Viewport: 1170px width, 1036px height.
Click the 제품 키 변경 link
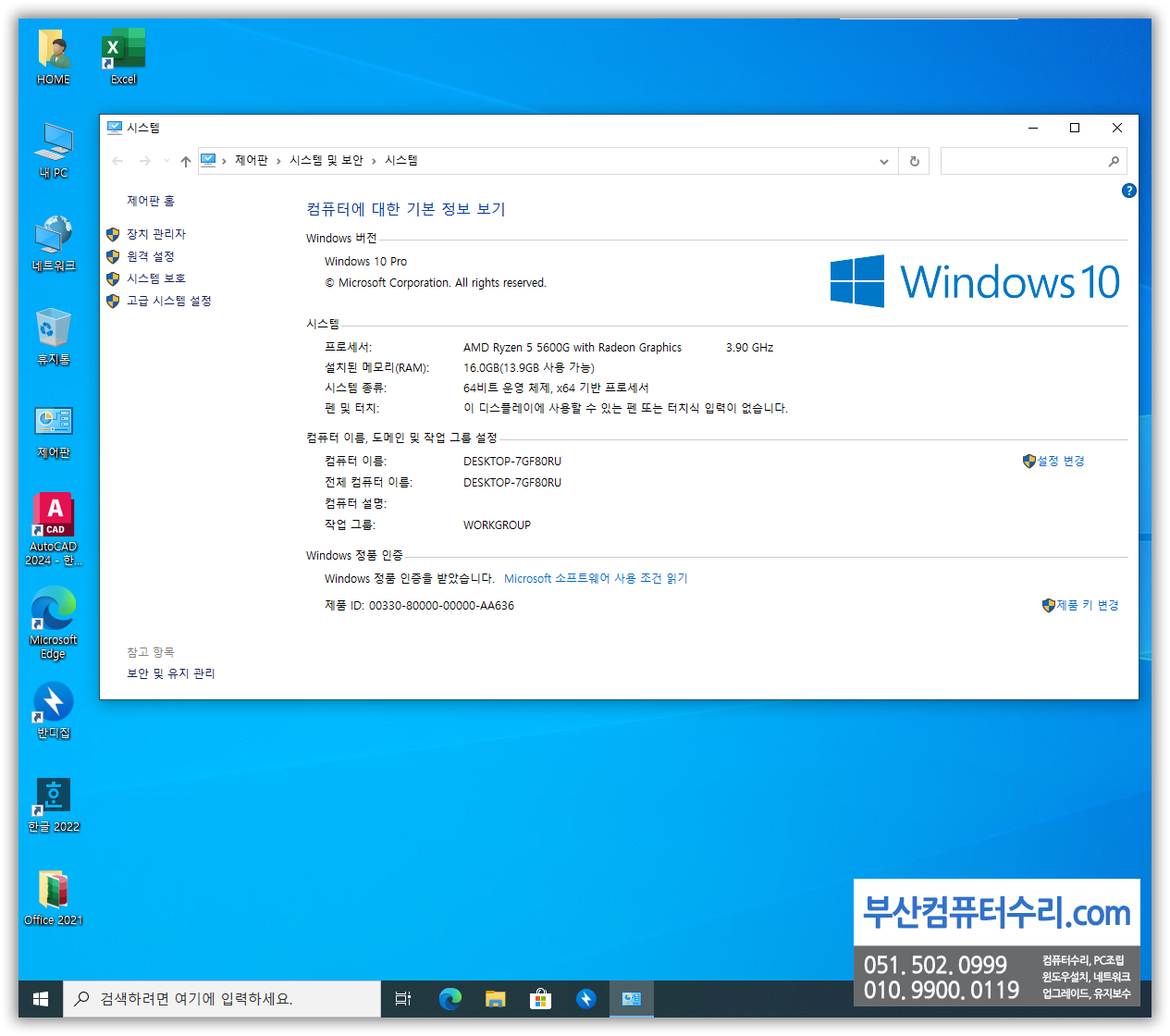[1088, 605]
